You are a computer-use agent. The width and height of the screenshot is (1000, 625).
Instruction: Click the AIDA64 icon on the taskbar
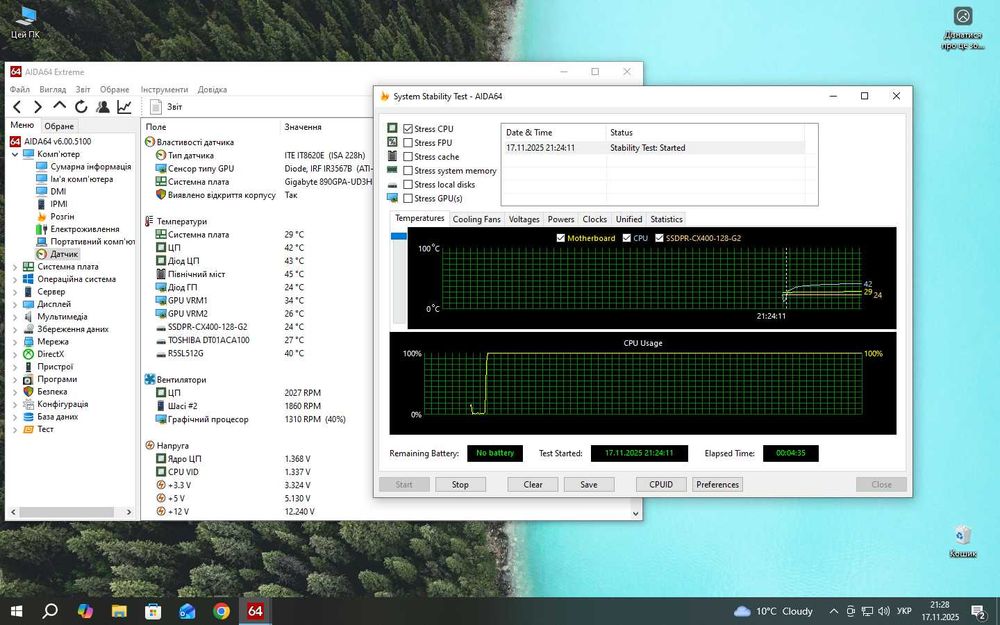point(255,611)
